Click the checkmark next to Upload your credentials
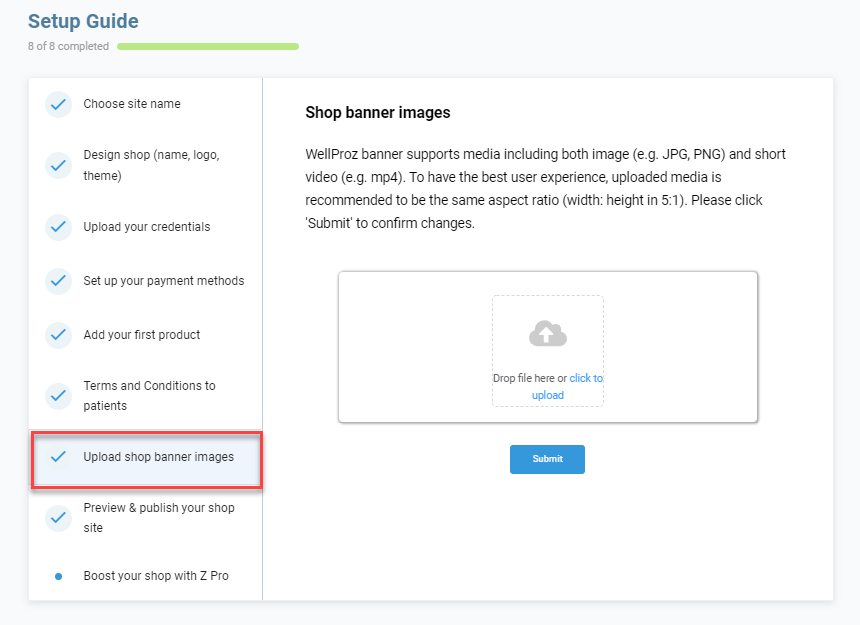The image size is (860, 625). tap(58, 227)
